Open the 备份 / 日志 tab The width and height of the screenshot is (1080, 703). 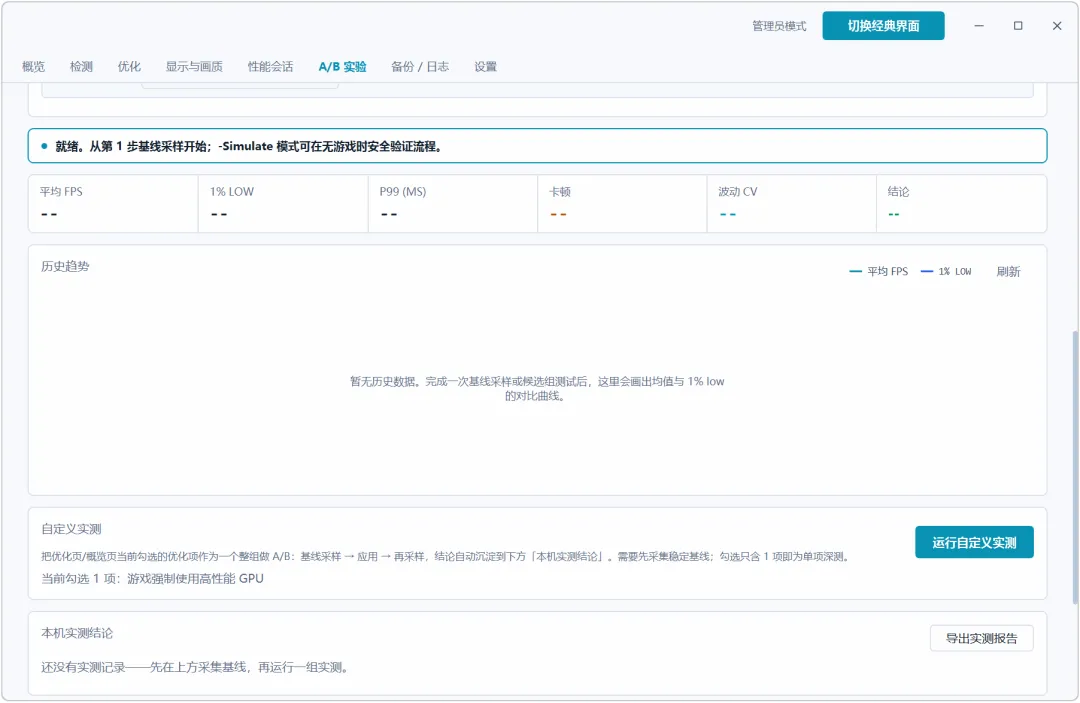(x=419, y=67)
